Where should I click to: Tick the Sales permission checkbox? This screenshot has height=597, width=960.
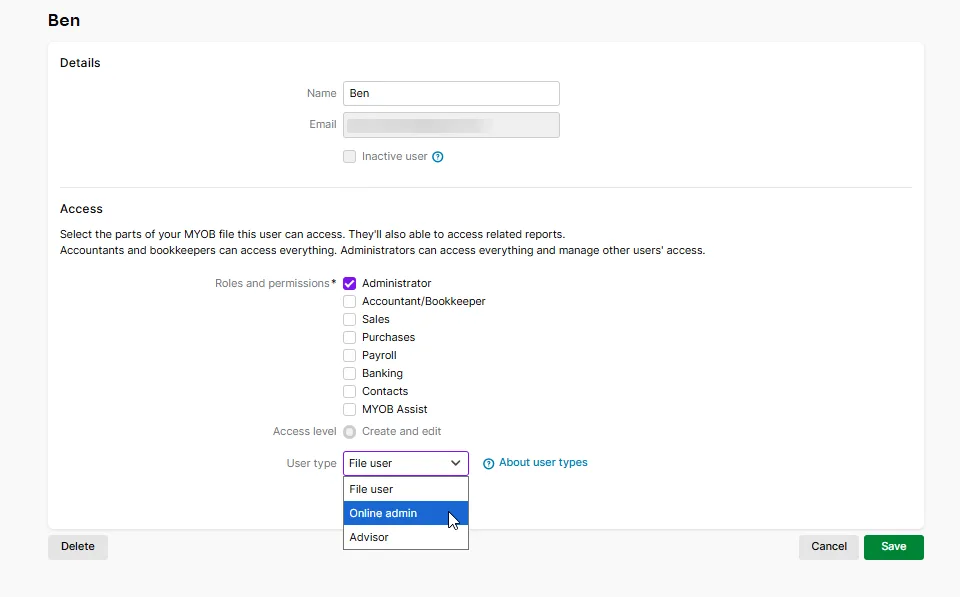coord(350,320)
